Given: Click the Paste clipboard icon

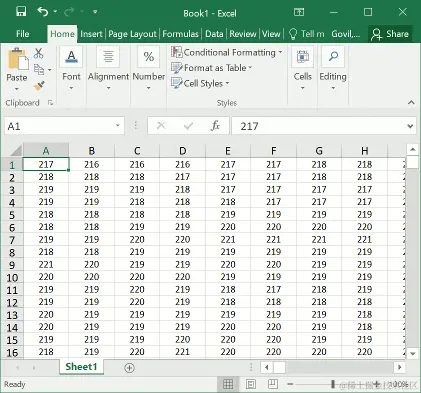Looking at the screenshot, I should (x=18, y=60).
